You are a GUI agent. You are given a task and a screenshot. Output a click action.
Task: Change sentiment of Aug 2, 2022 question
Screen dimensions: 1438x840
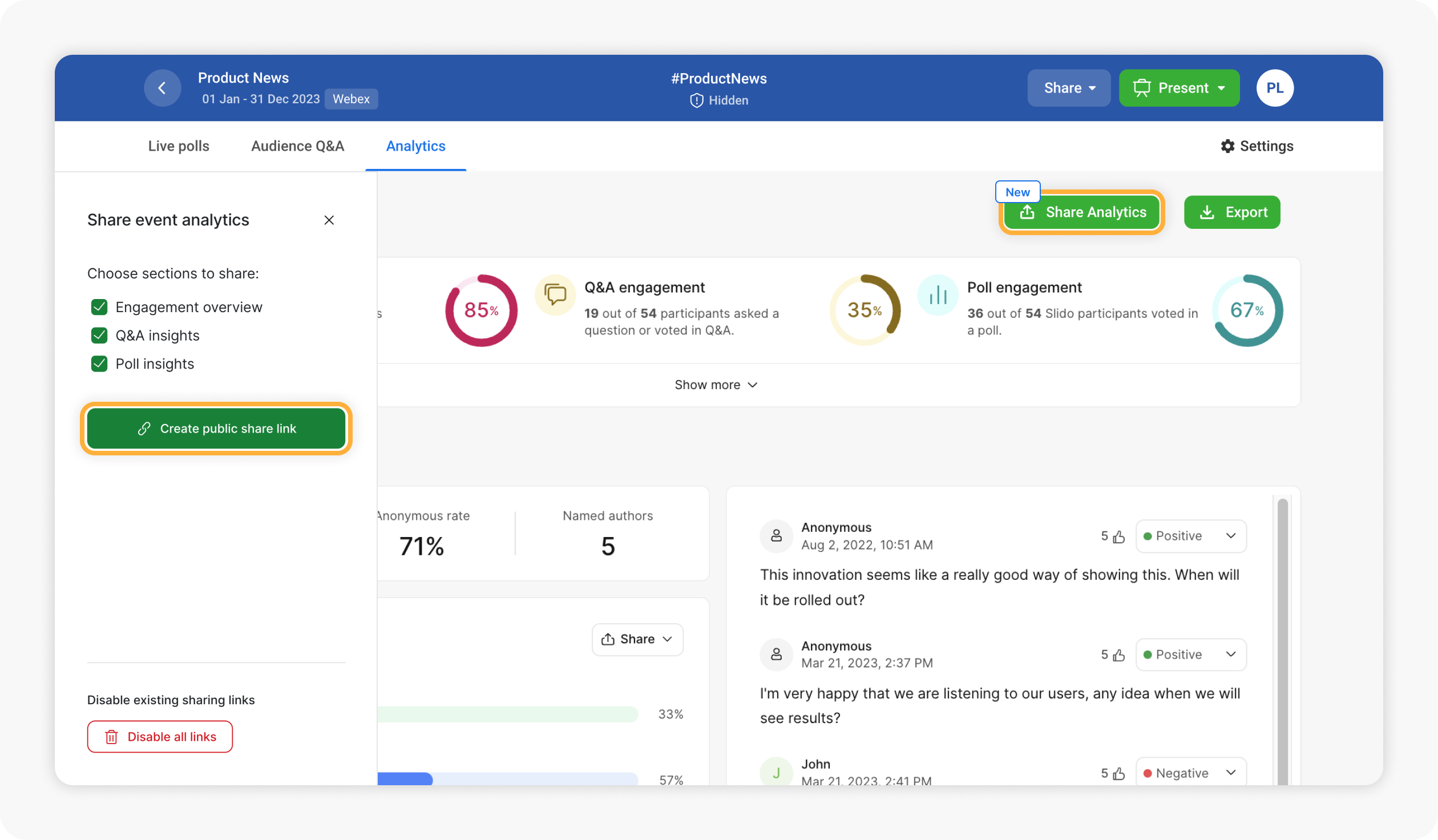[1191, 536]
